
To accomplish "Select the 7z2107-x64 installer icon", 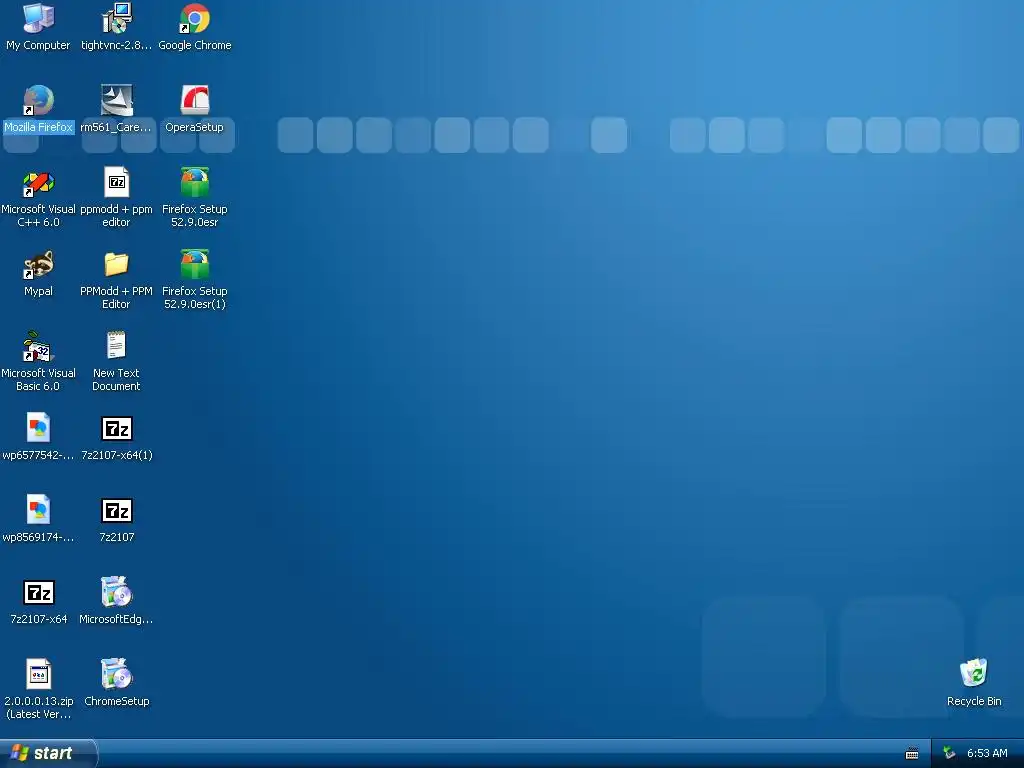I will point(39,592).
